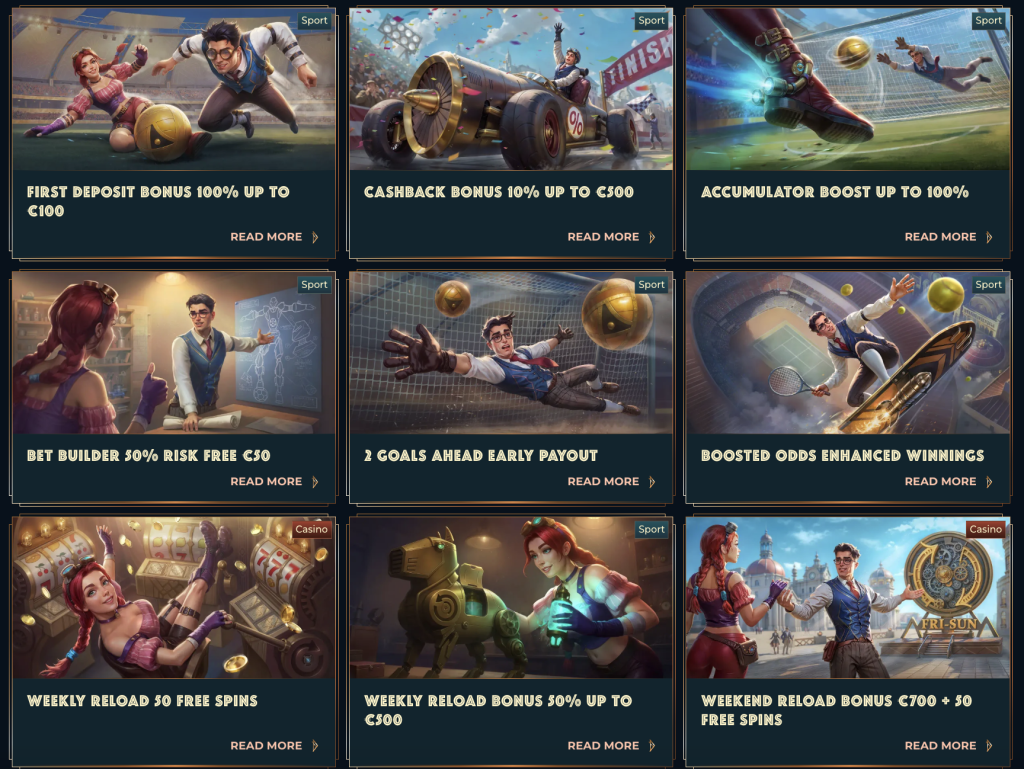Click the arrow icon on the Accumulator Boost card
Viewport: 1024px width, 769px height.
pyautogui.click(x=989, y=237)
